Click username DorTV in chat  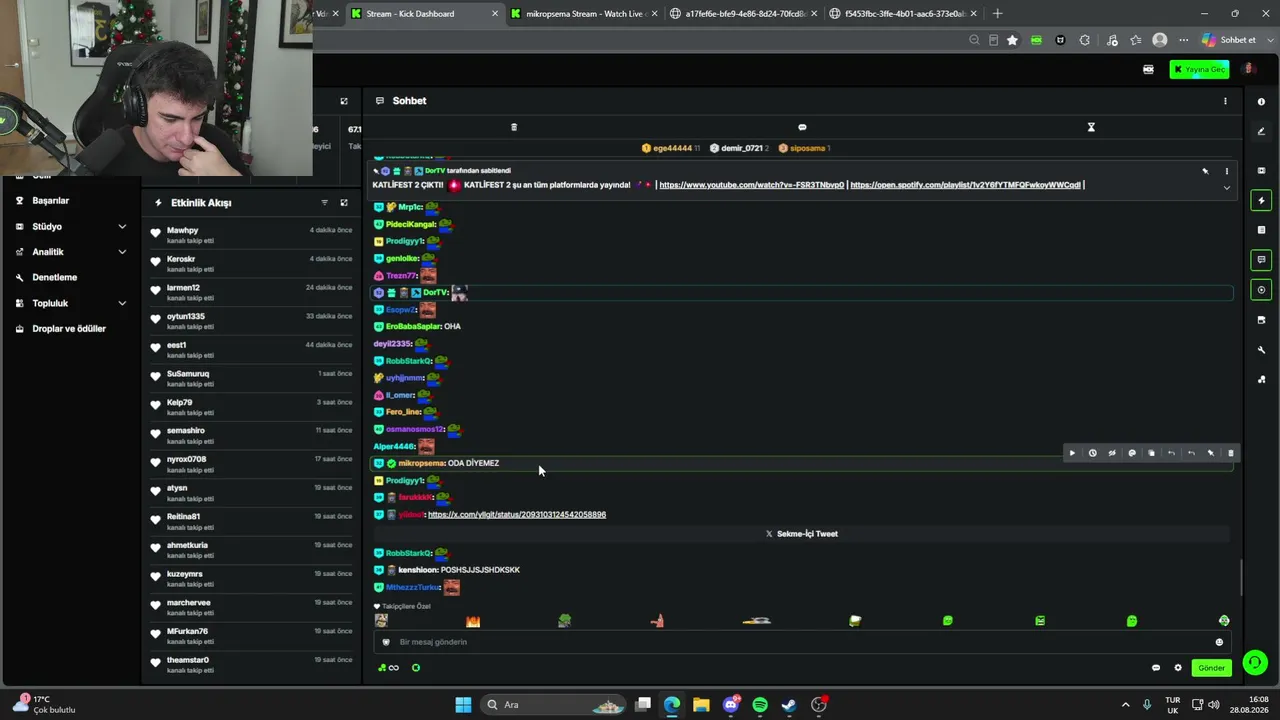435,293
